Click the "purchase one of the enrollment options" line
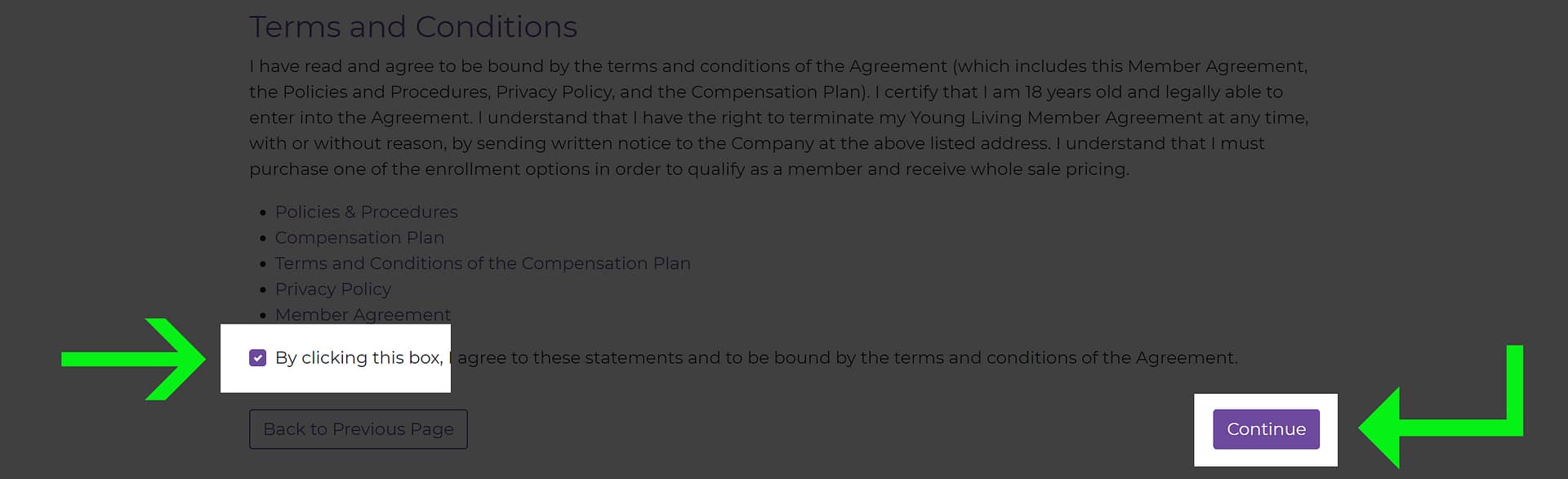 (x=688, y=169)
